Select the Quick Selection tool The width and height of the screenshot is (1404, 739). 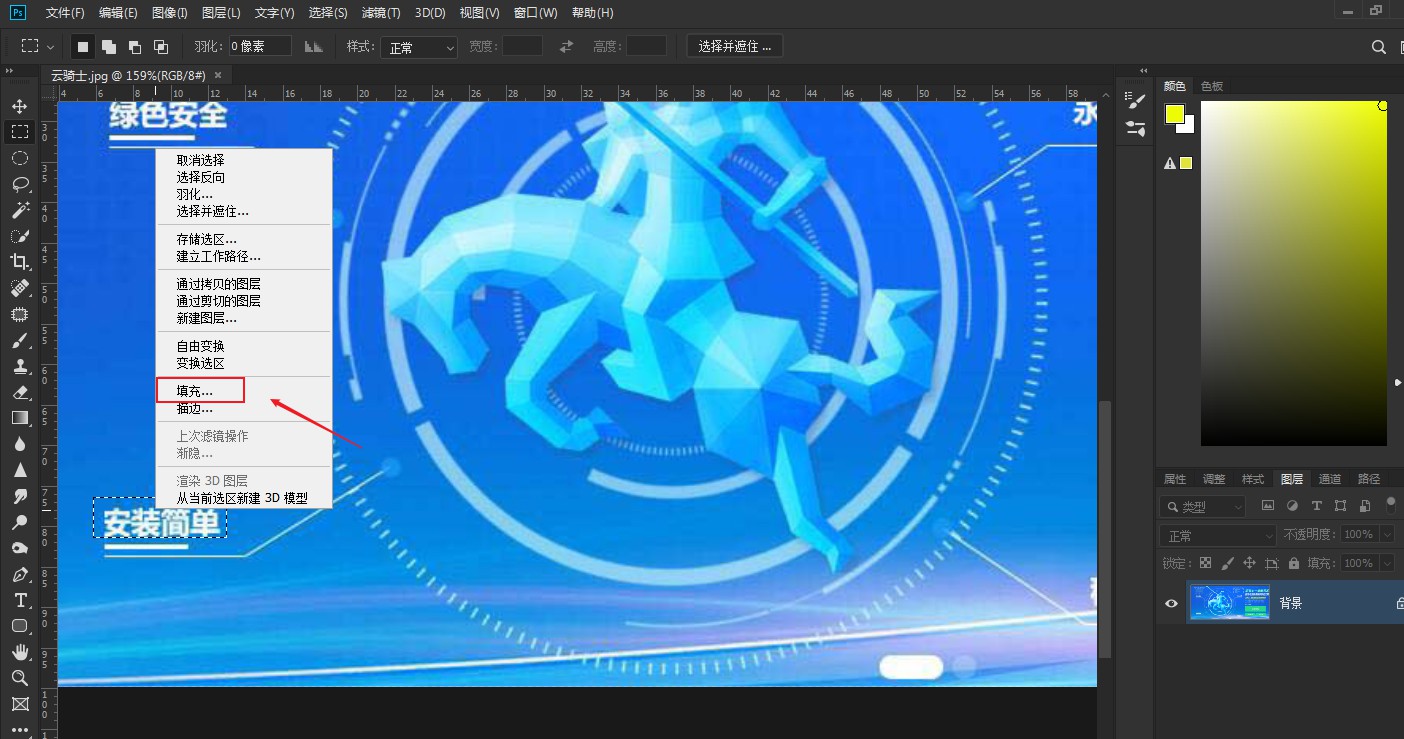(19, 236)
